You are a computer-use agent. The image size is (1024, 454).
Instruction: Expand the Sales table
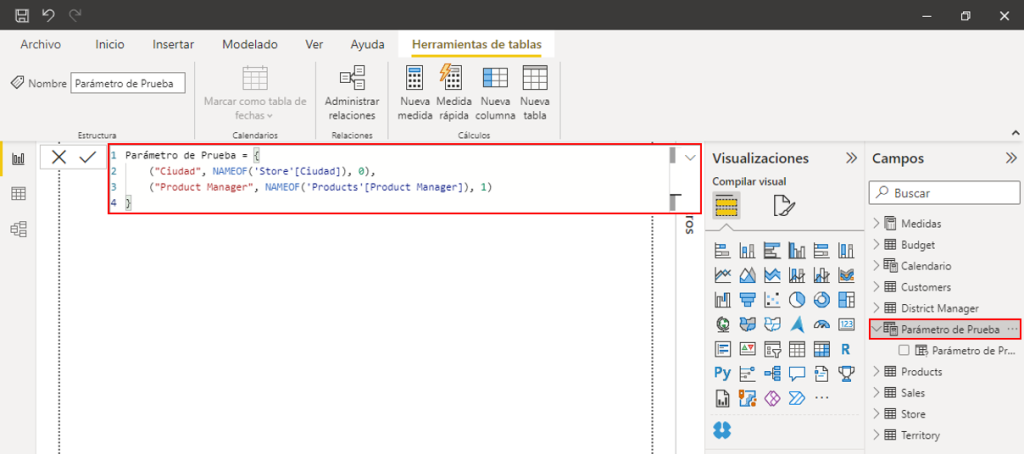pyautogui.click(x=876, y=393)
